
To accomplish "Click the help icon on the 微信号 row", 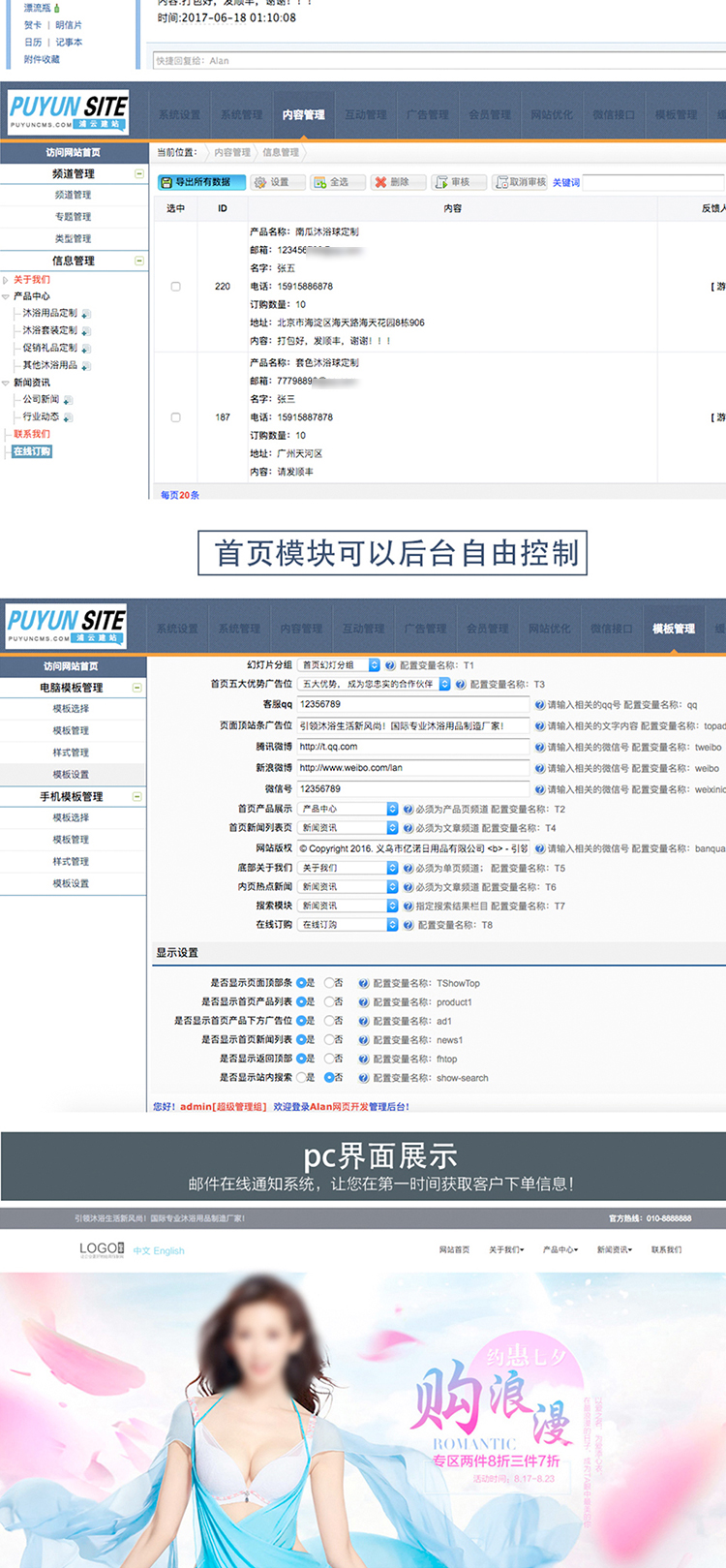I will pyautogui.click(x=540, y=789).
